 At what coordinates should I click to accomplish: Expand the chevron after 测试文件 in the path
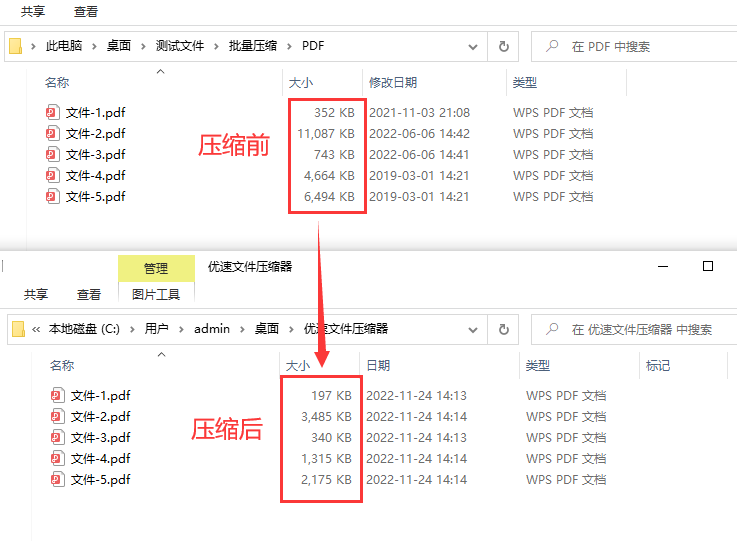coord(216,46)
